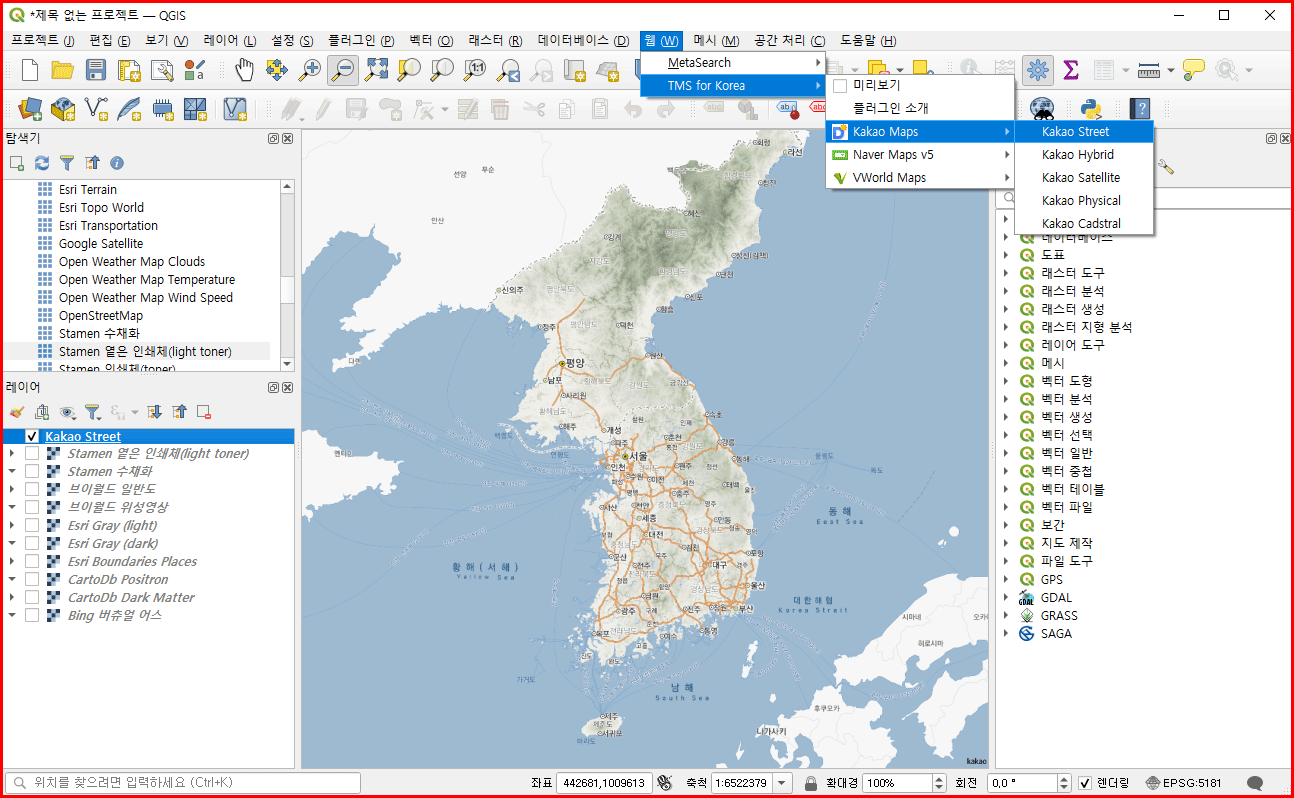
Task: Click the Save Project floppy disk icon
Action: pyautogui.click(x=96, y=70)
